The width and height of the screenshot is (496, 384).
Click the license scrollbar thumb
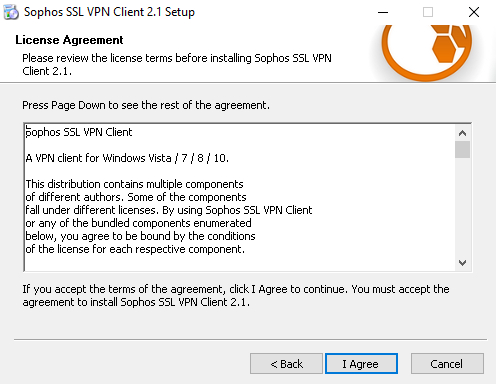[462, 149]
